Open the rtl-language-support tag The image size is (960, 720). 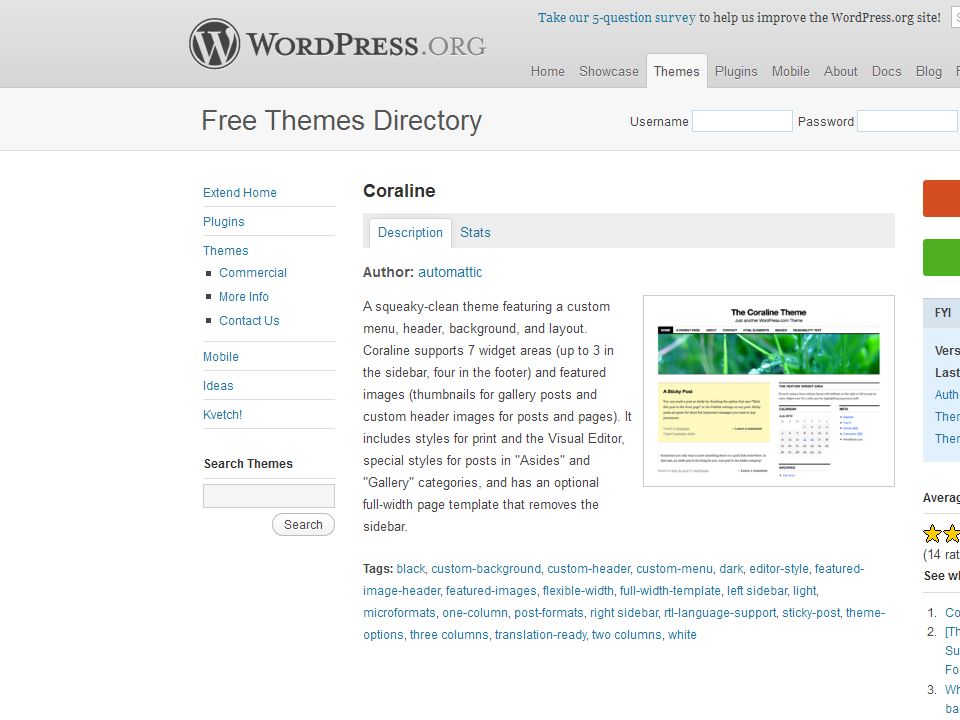(720, 613)
